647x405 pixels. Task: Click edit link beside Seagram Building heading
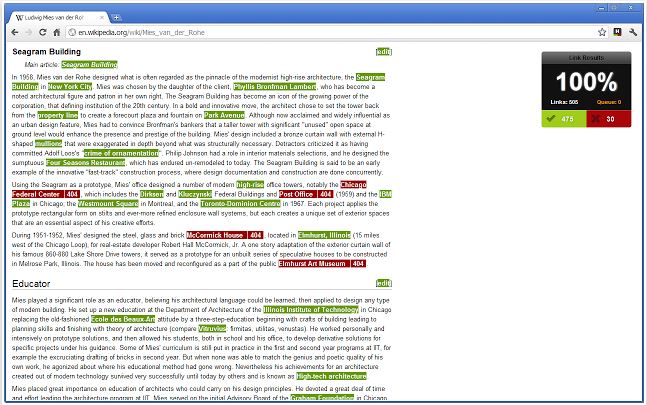[x=384, y=52]
